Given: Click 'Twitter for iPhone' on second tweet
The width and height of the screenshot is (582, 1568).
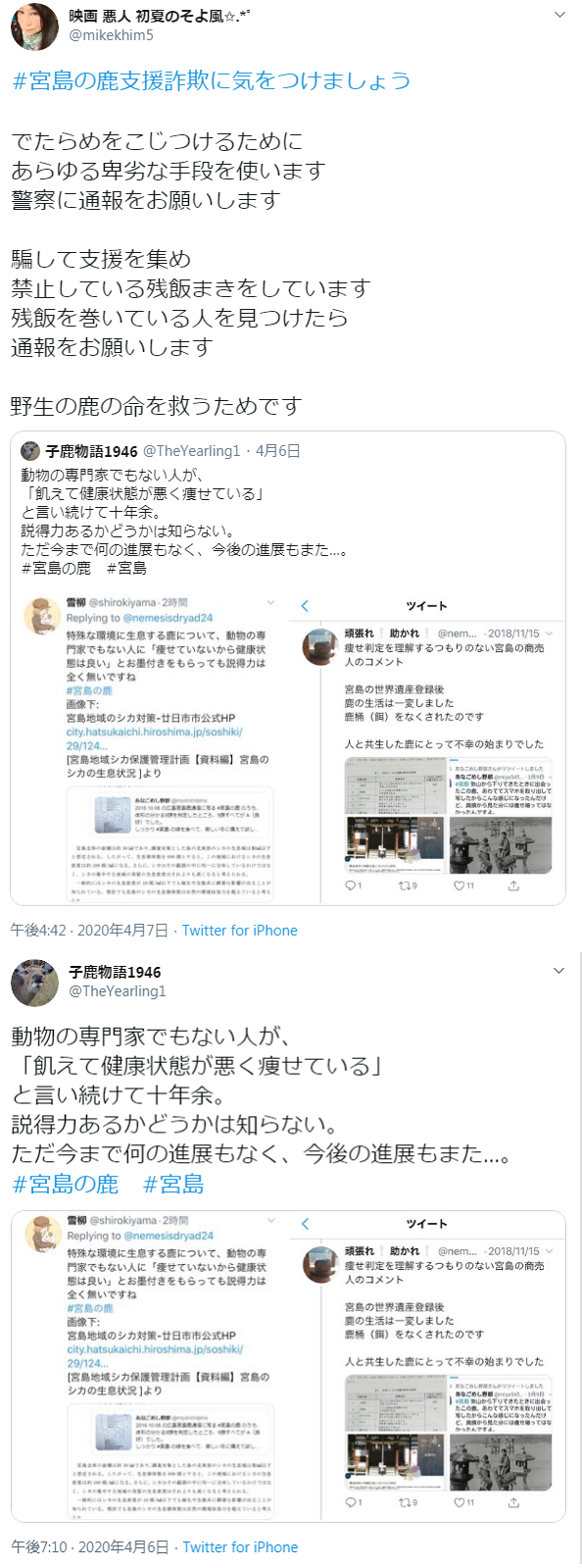Looking at the screenshot, I should click(241, 1547).
